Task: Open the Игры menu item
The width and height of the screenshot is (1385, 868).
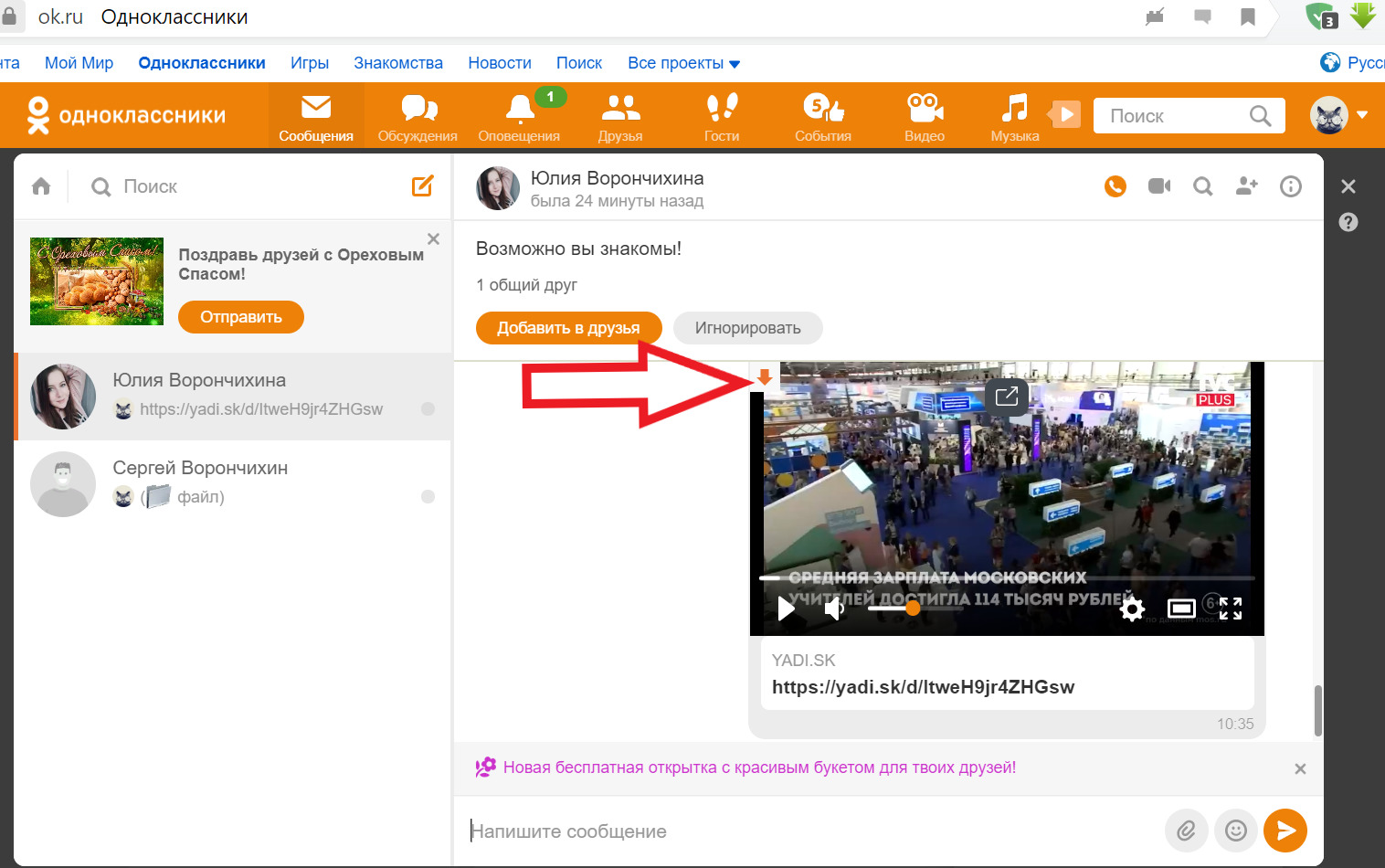Action: click(310, 63)
